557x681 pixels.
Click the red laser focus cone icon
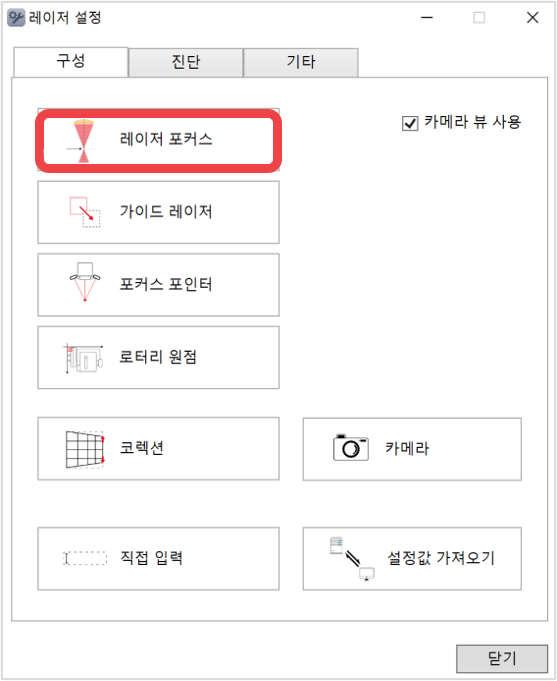(x=83, y=141)
